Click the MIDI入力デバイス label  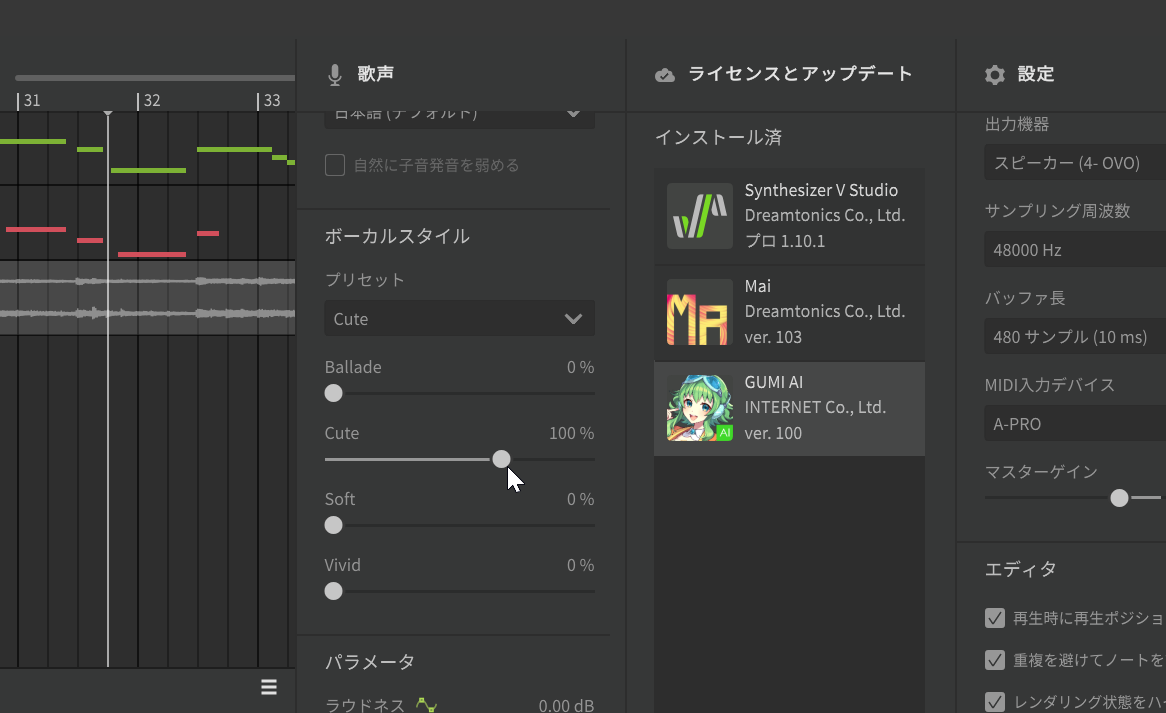pyautogui.click(x=1049, y=385)
